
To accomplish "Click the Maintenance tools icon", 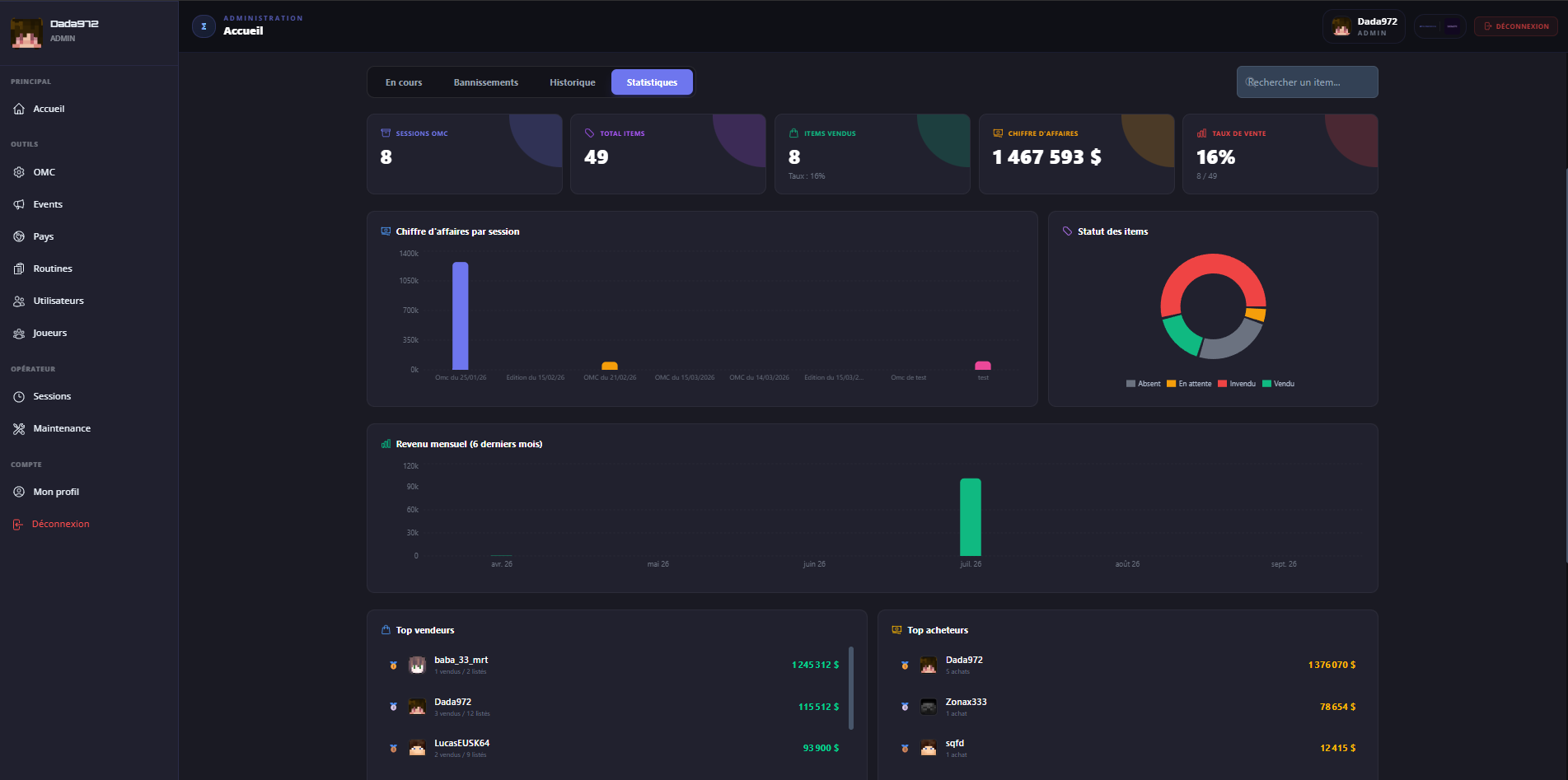I will 19,428.
